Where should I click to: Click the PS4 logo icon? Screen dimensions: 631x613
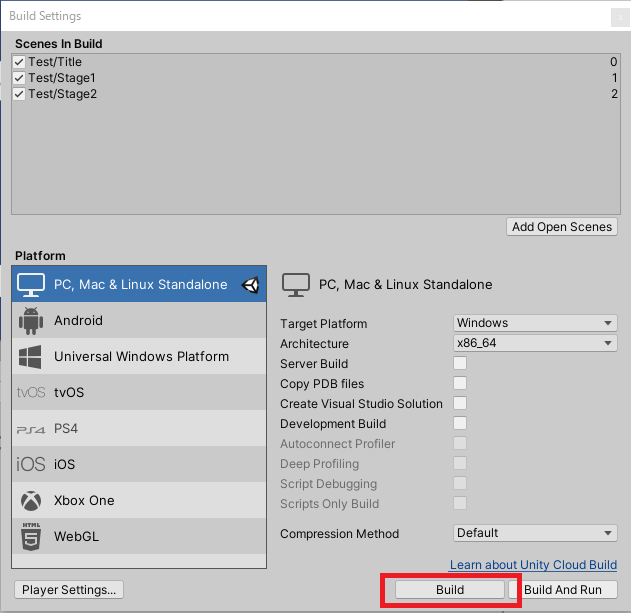[31, 430]
